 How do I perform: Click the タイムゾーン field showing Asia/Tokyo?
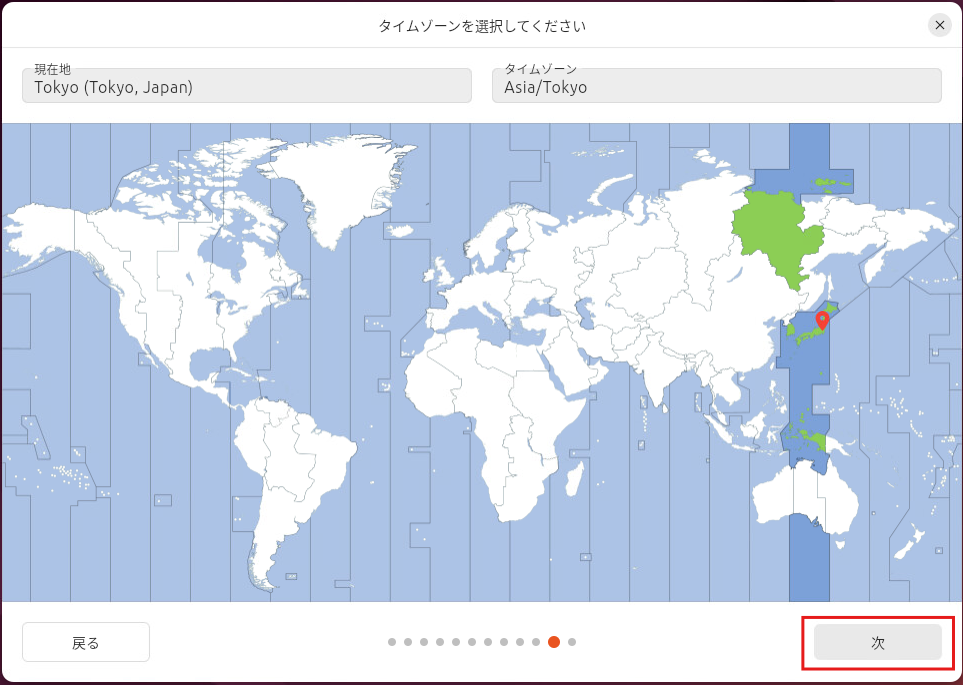[x=717, y=85]
